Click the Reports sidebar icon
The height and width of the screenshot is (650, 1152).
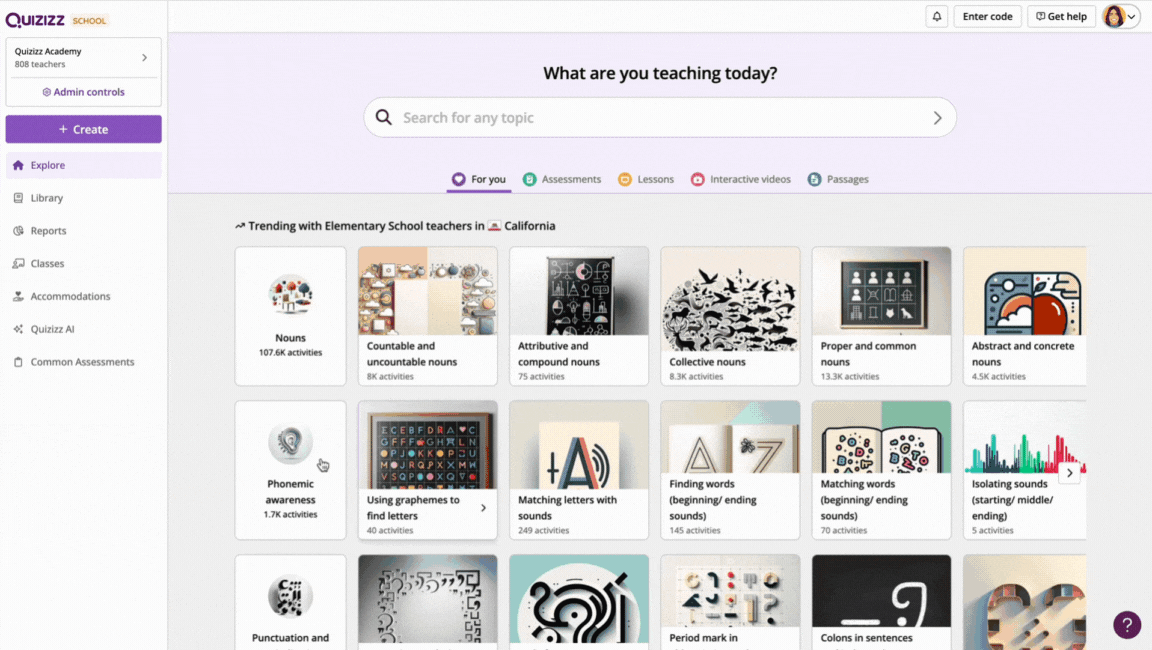click(x=18, y=231)
